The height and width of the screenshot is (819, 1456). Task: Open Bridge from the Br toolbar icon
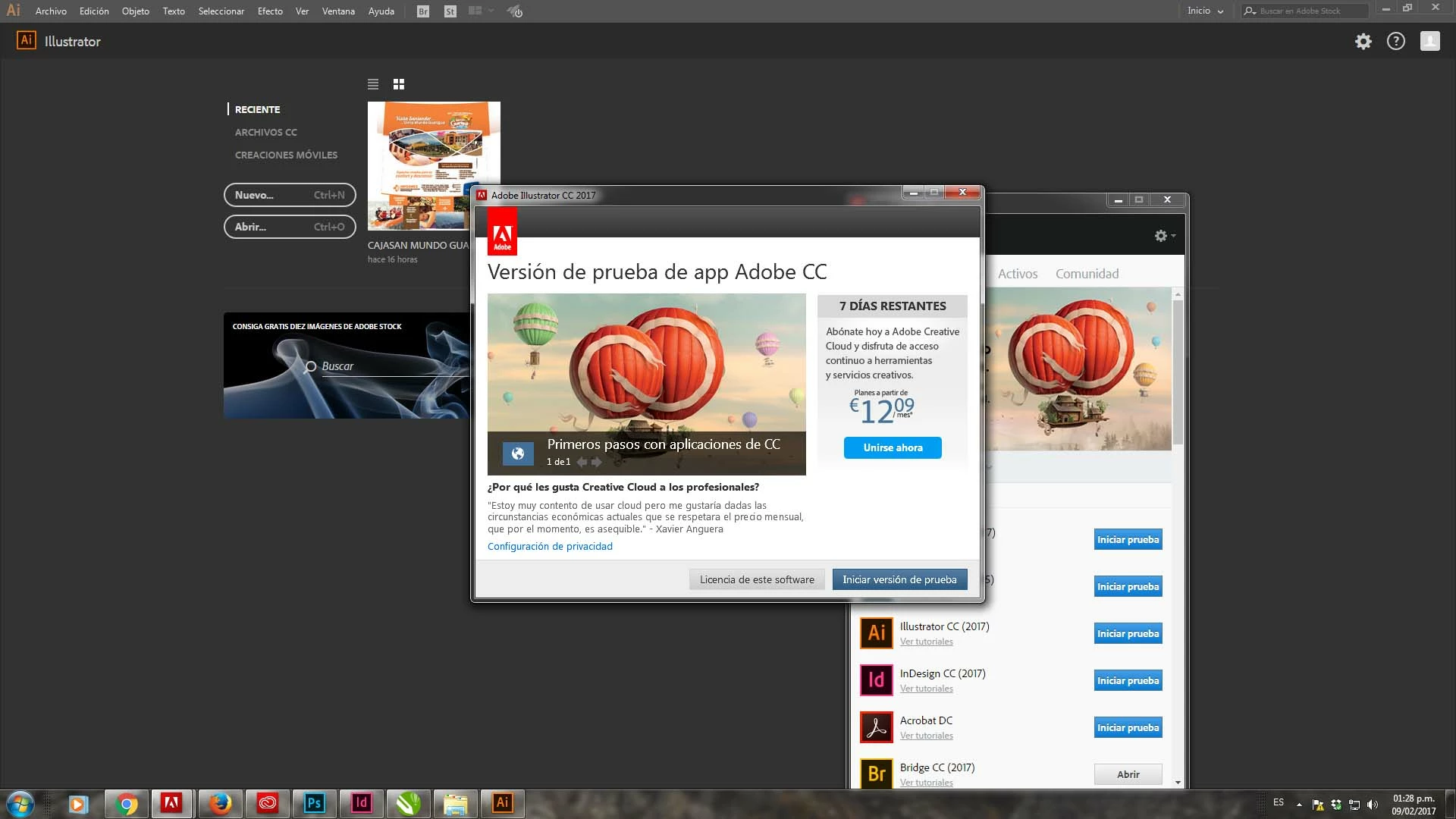(x=423, y=11)
